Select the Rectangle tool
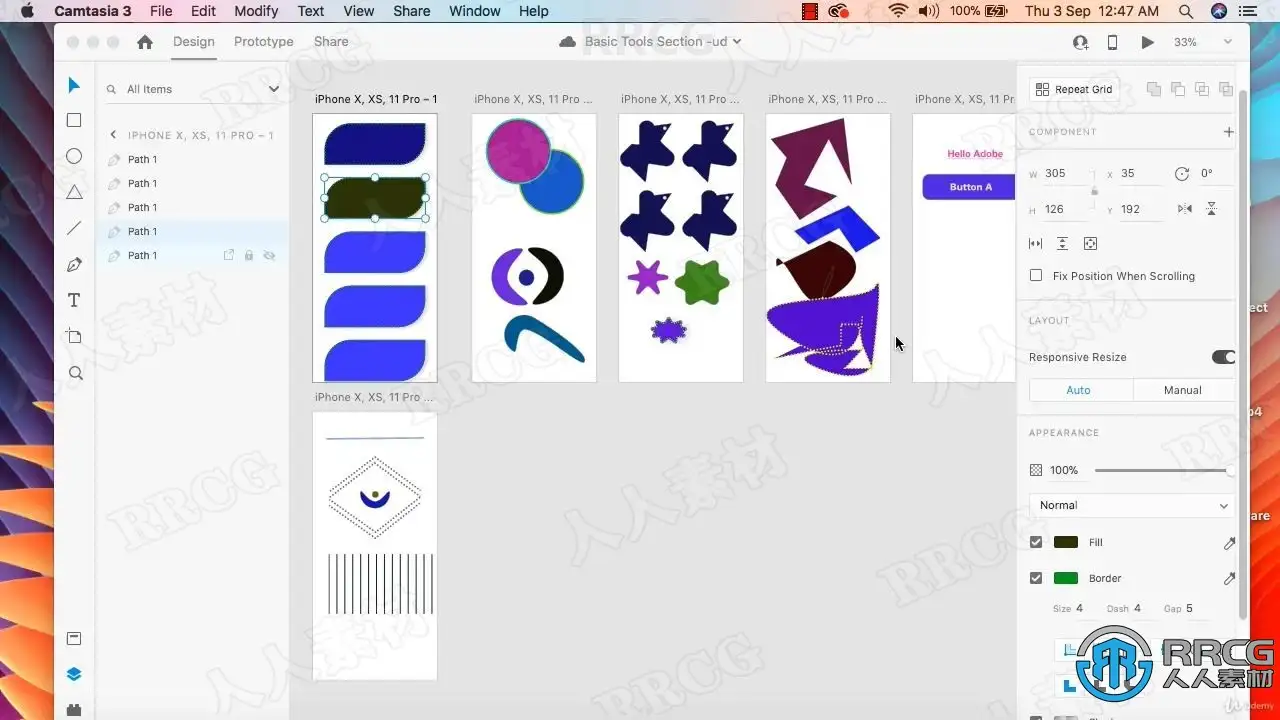 click(x=74, y=120)
